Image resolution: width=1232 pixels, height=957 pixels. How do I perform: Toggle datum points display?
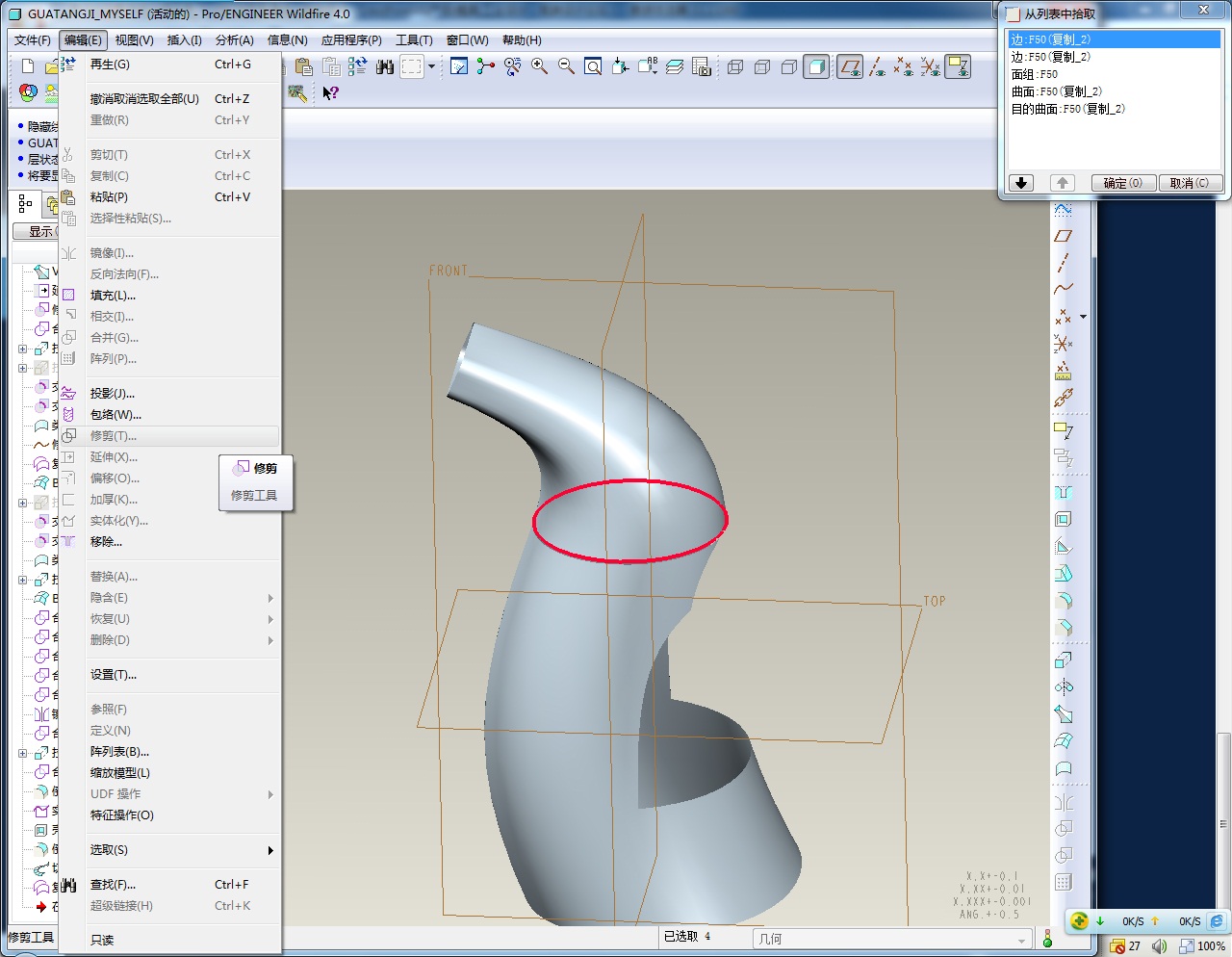[x=904, y=66]
